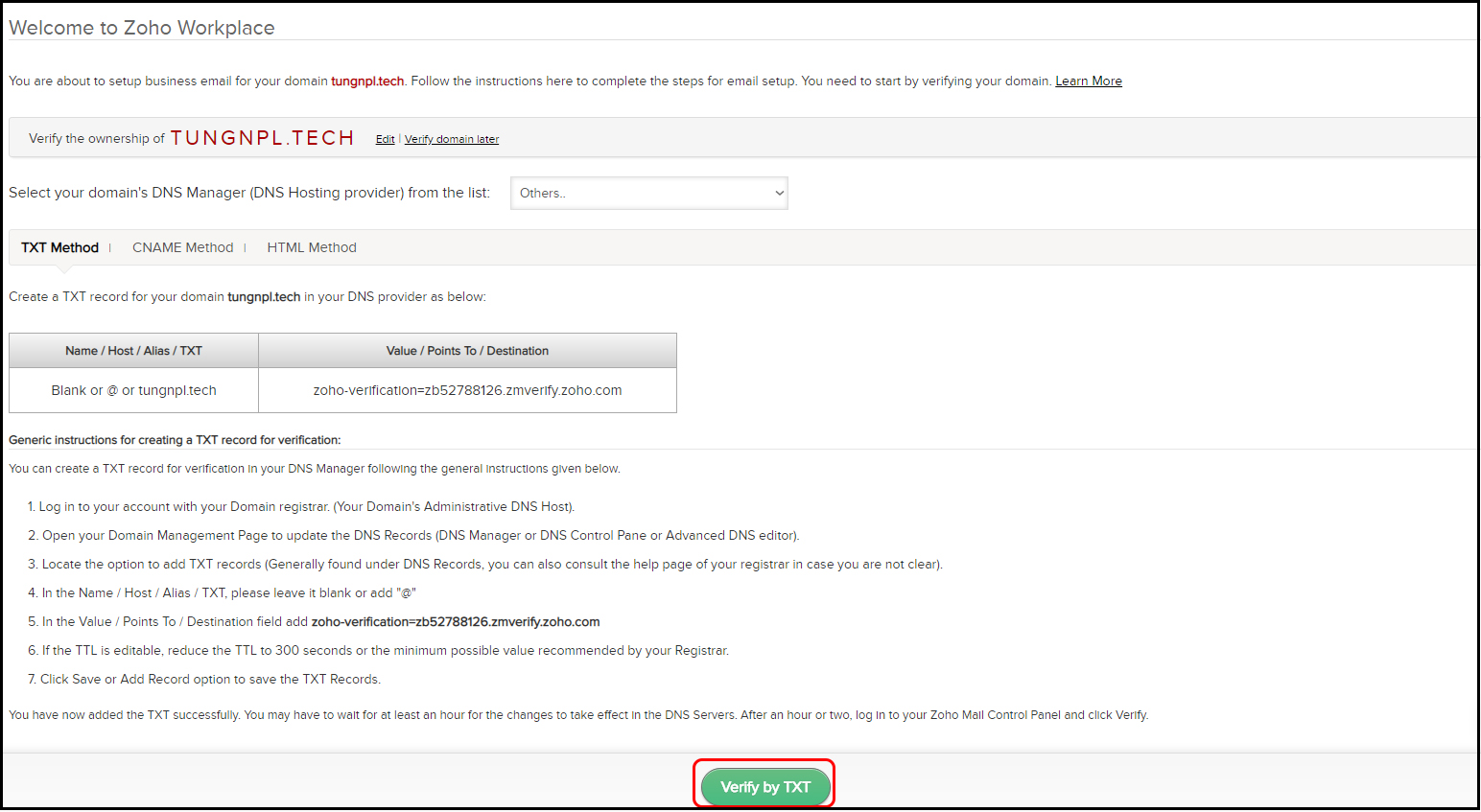Click the TUNGNPL.TECH domain heading

click(263, 138)
